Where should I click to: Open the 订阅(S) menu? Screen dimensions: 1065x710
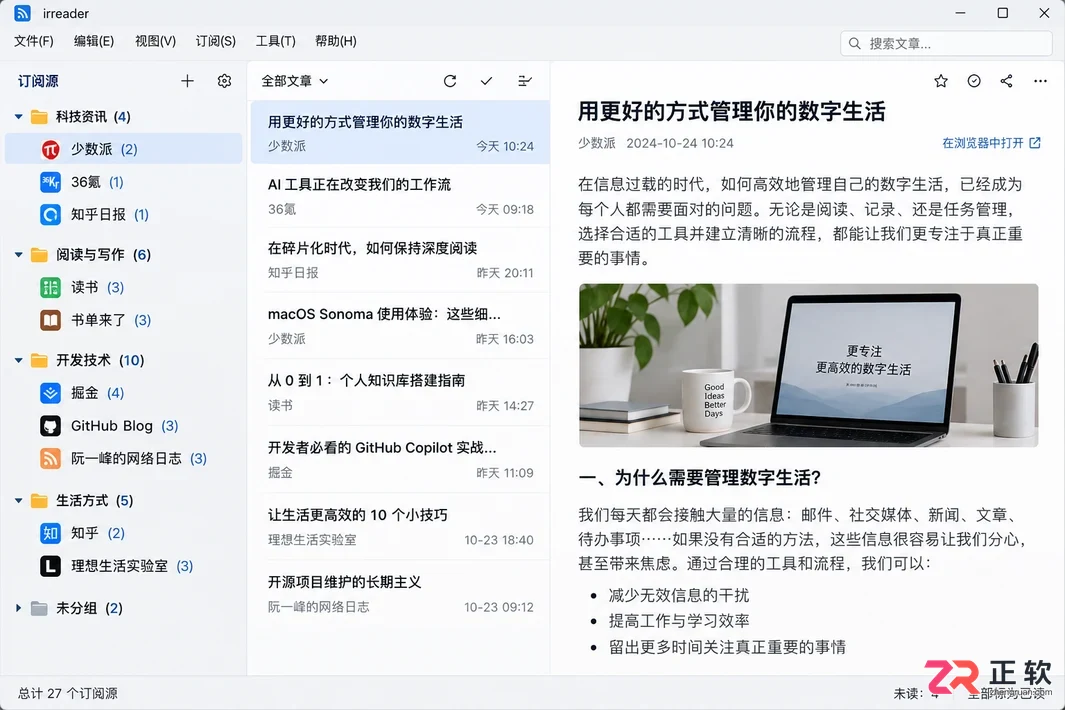coord(215,41)
